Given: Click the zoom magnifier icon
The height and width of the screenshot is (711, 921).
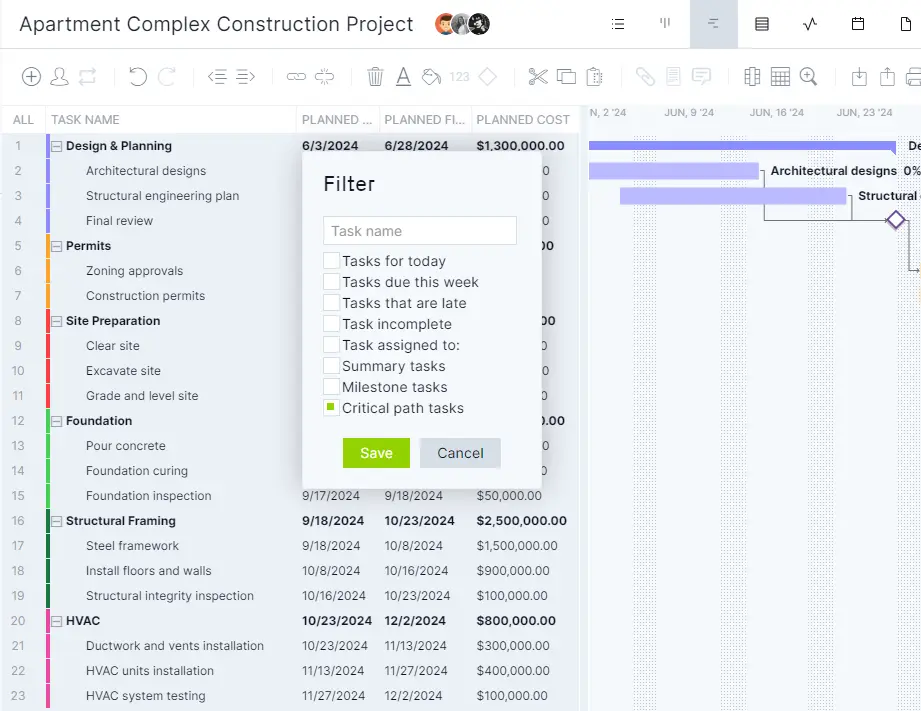Looking at the screenshot, I should 808,77.
